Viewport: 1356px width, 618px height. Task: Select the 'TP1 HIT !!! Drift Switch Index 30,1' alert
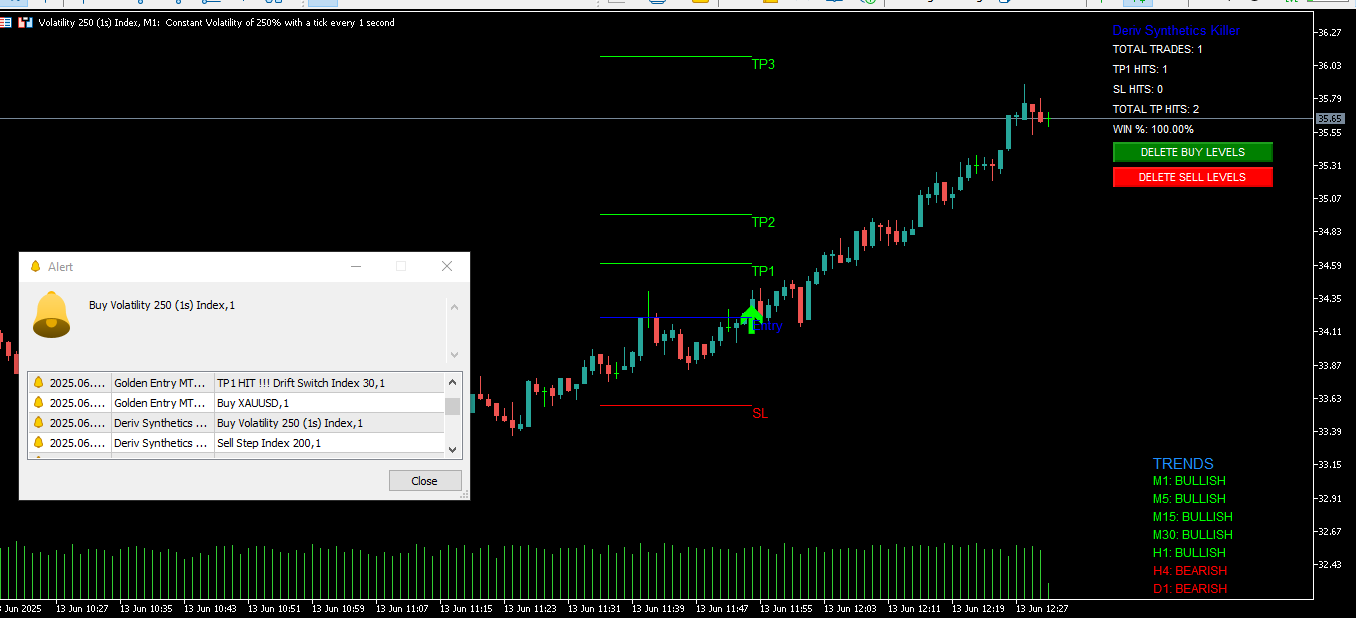(301, 383)
